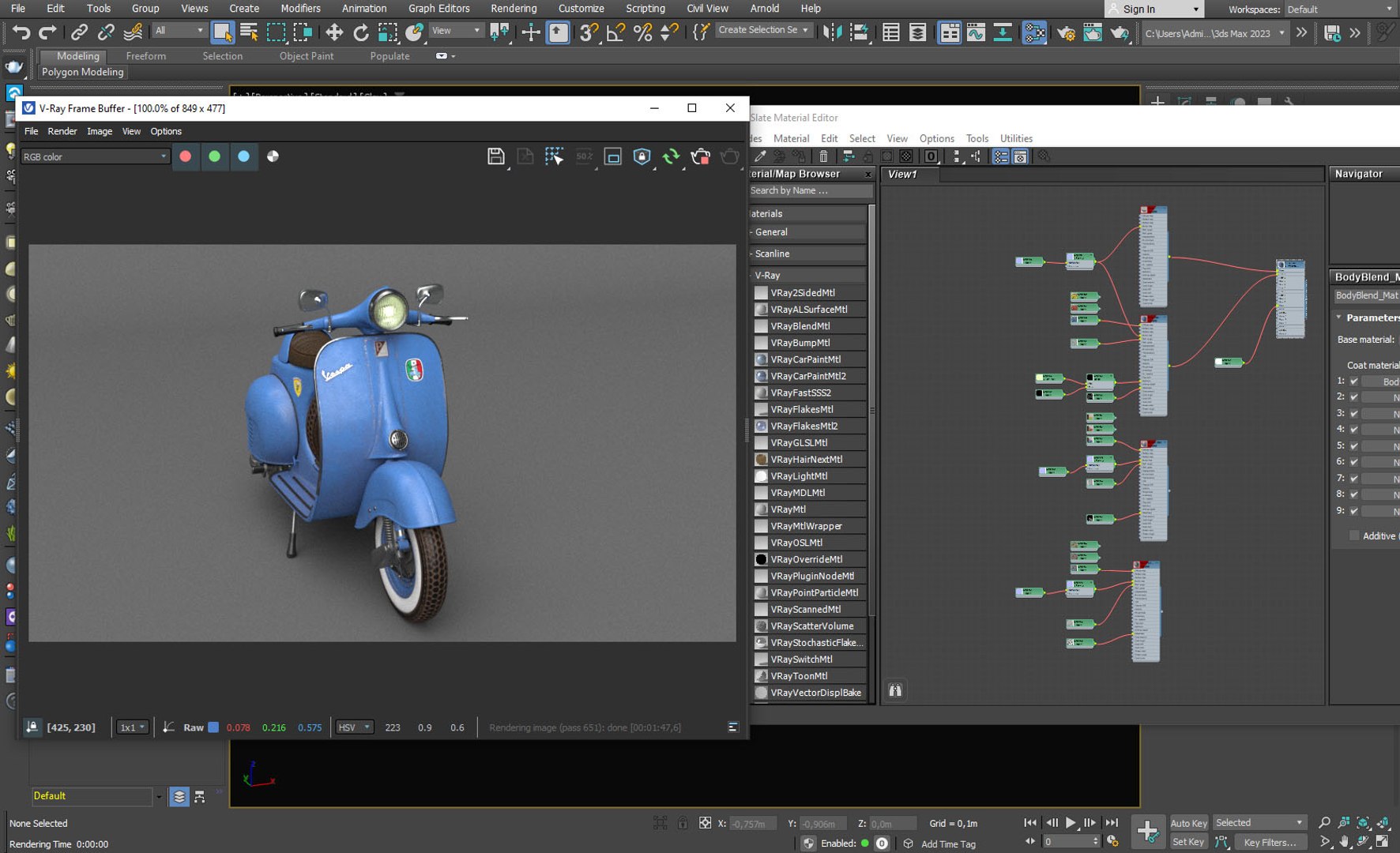Image resolution: width=1400 pixels, height=853 pixels.
Task: Enable region render in V-Ray Frame Buffer
Action: click(x=612, y=156)
